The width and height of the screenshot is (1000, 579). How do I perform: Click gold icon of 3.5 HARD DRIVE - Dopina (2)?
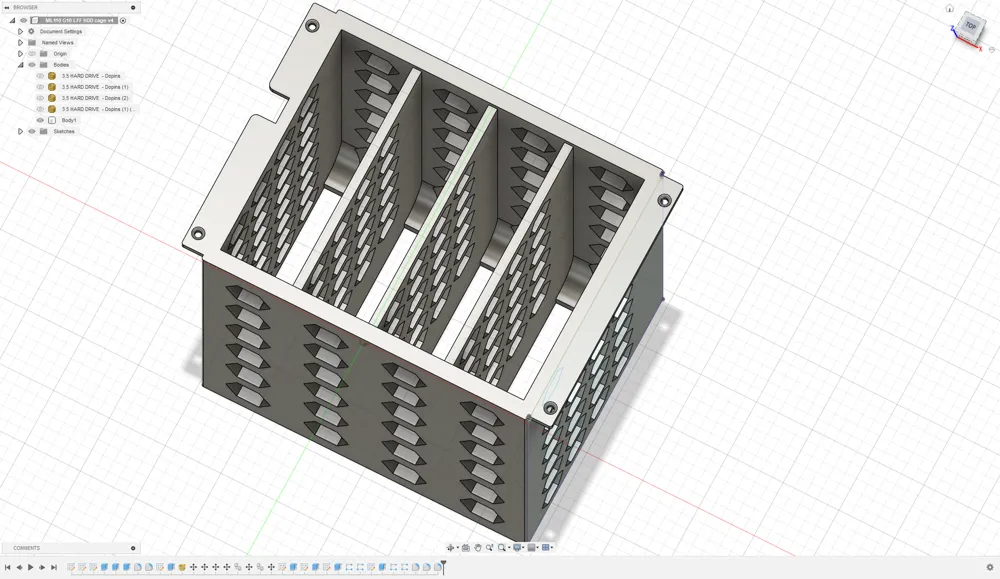[x=52, y=98]
